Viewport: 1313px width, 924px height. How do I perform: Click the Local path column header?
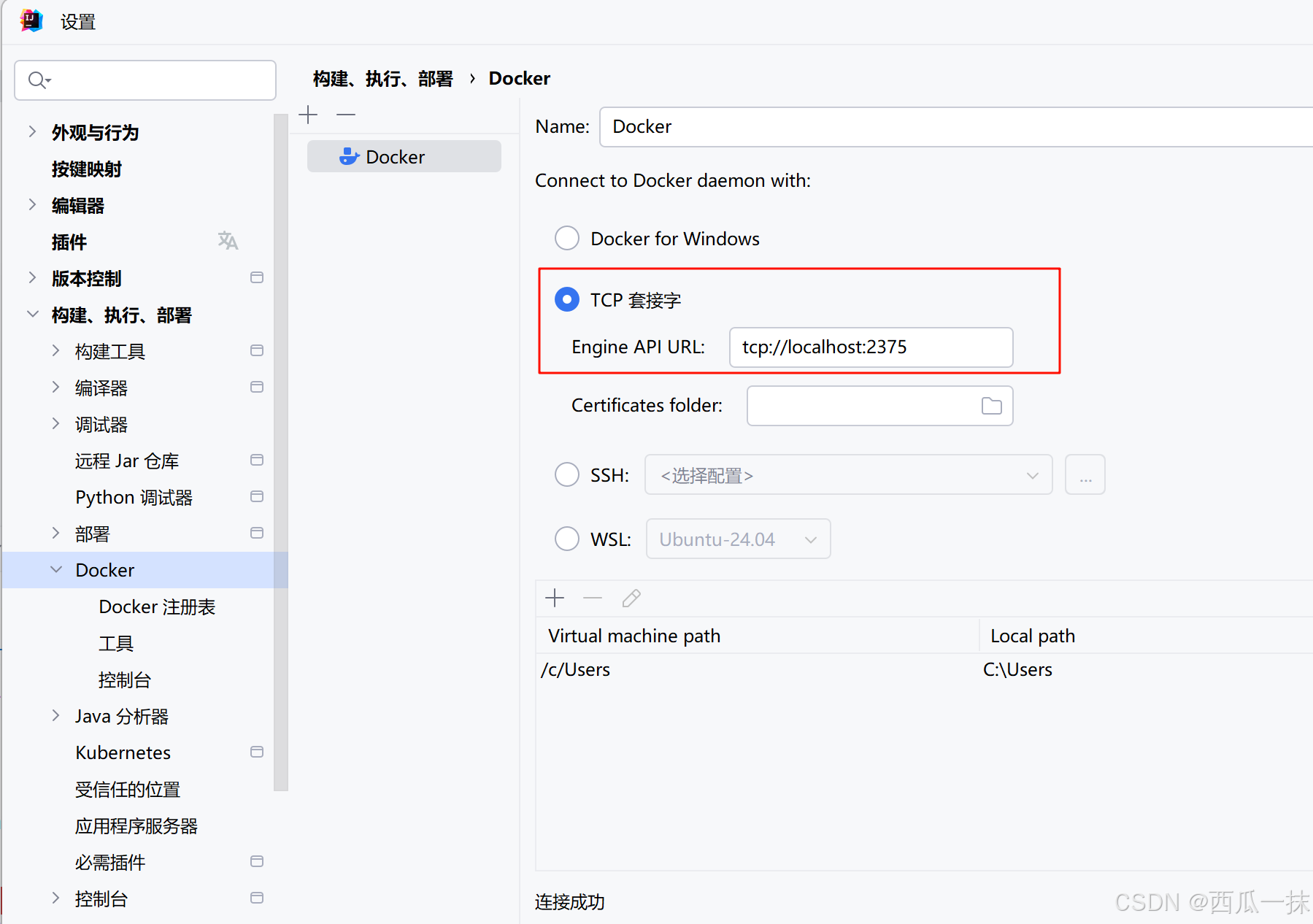tap(1146, 636)
